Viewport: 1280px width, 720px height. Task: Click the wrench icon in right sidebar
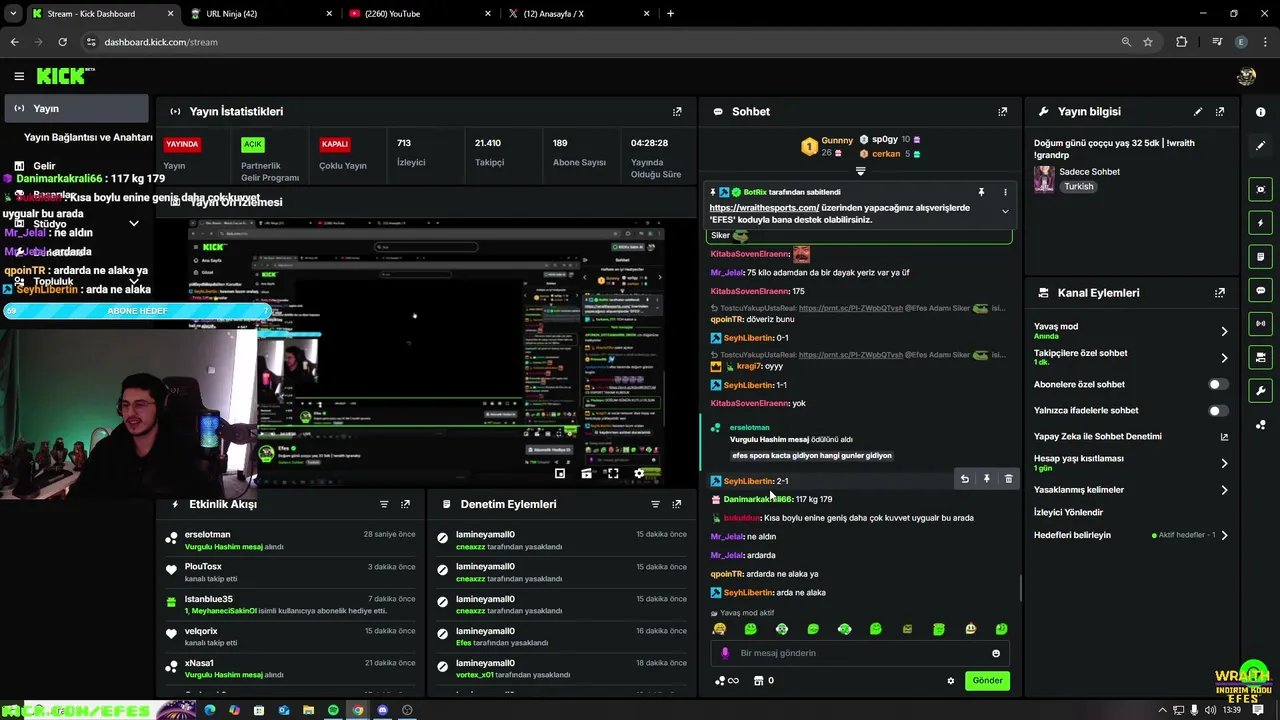pyautogui.click(x=1261, y=391)
